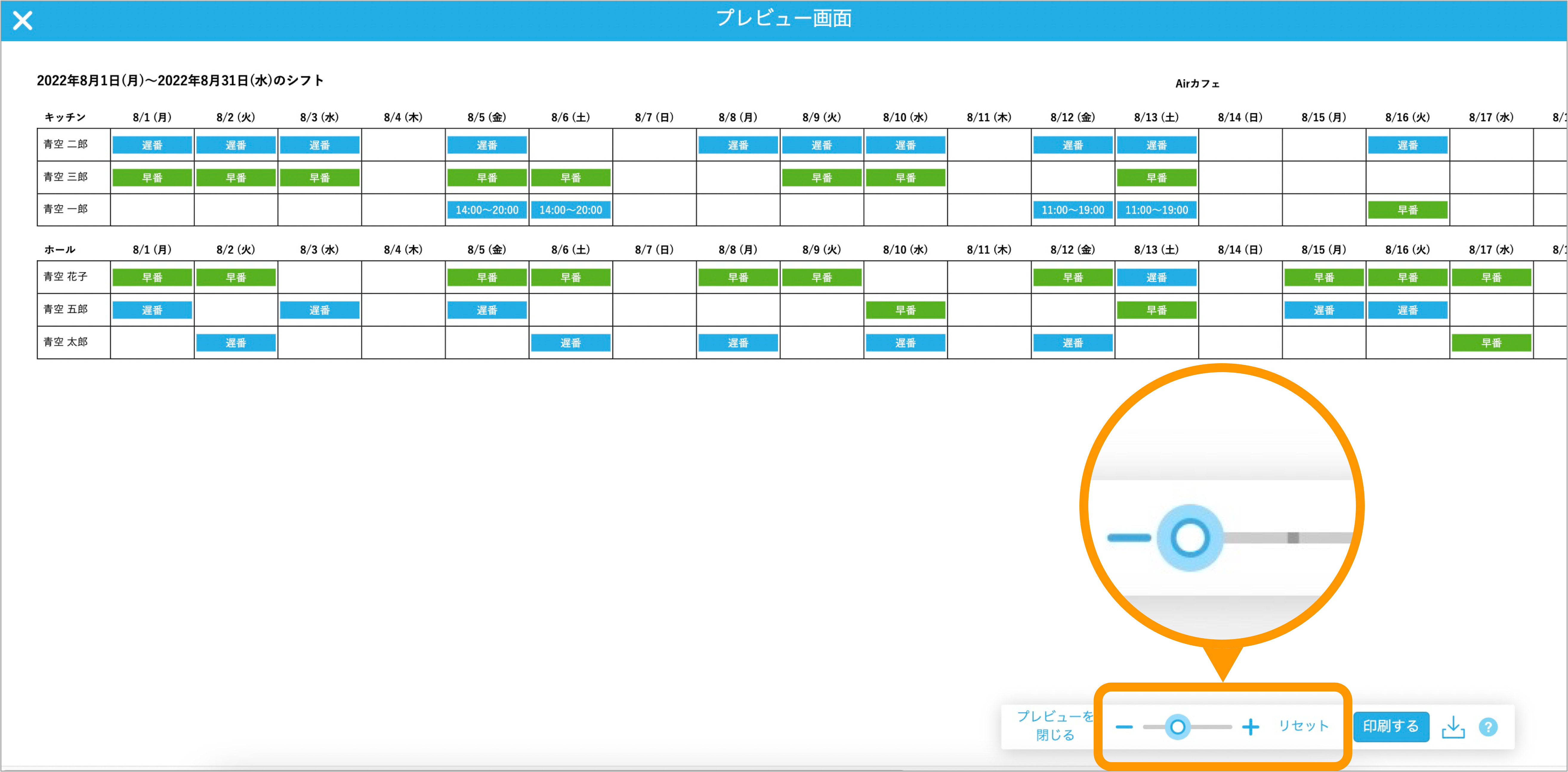
Task: Click 青空 一郎's 早番 shift on 8/16
Action: (x=1408, y=210)
